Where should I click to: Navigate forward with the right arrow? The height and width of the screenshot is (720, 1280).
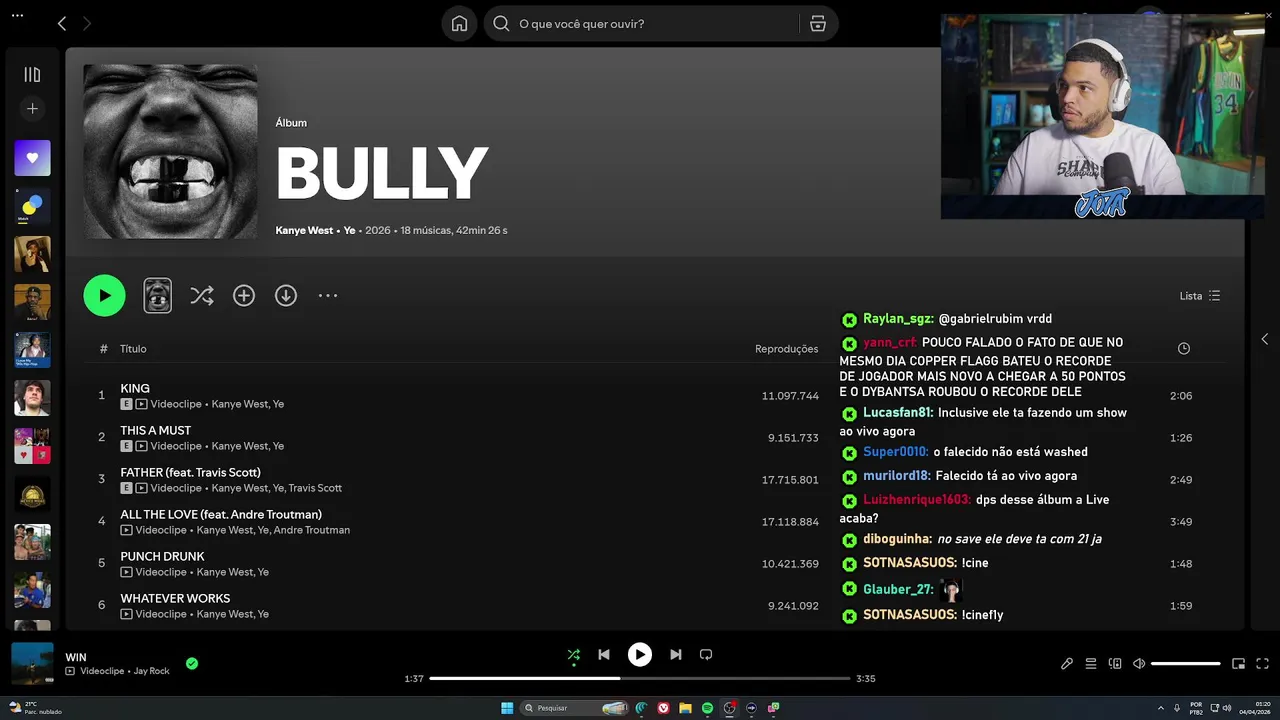tap(87, 23)
